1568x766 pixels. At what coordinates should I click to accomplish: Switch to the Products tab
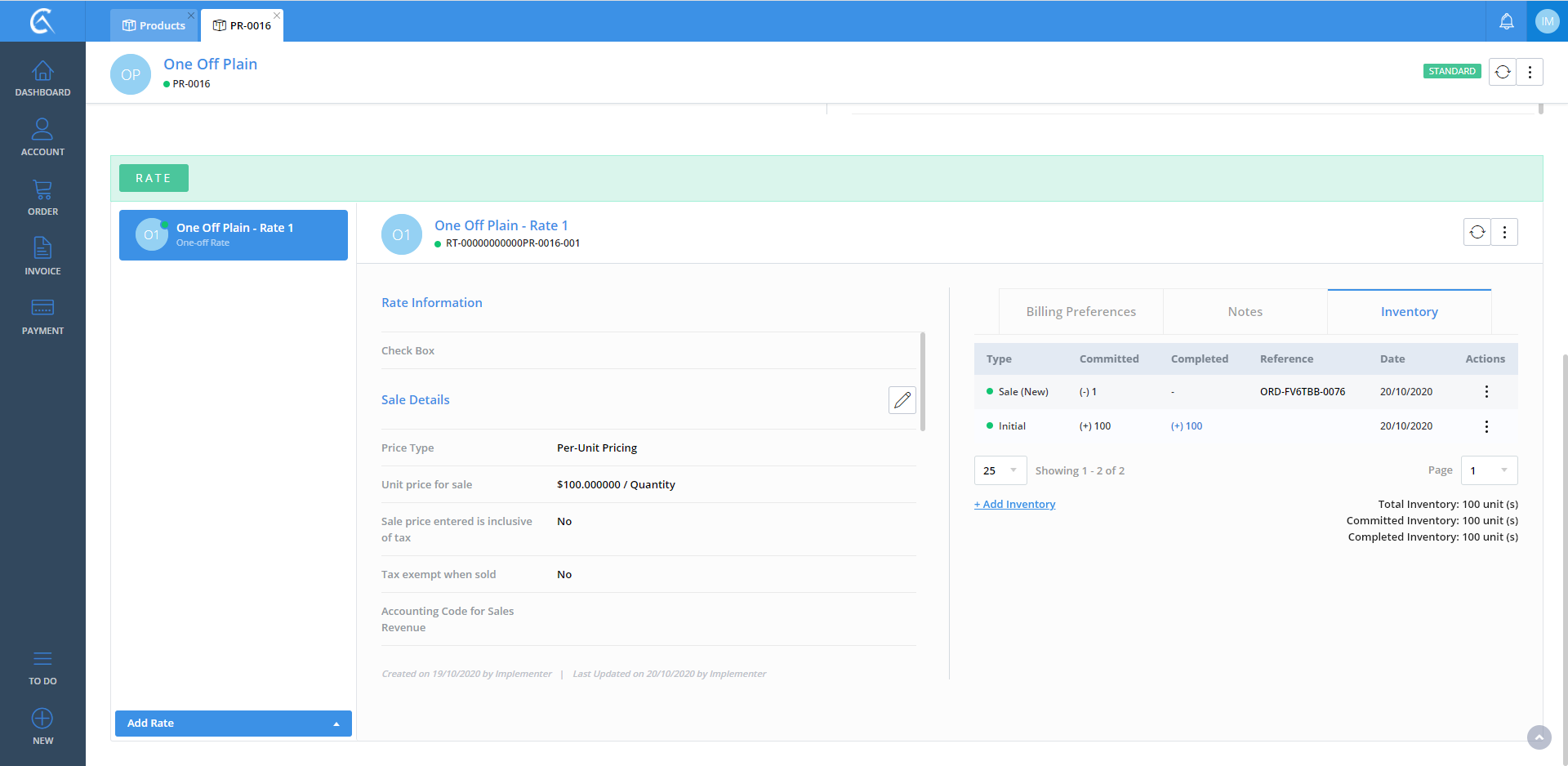[x=154, y=25]
